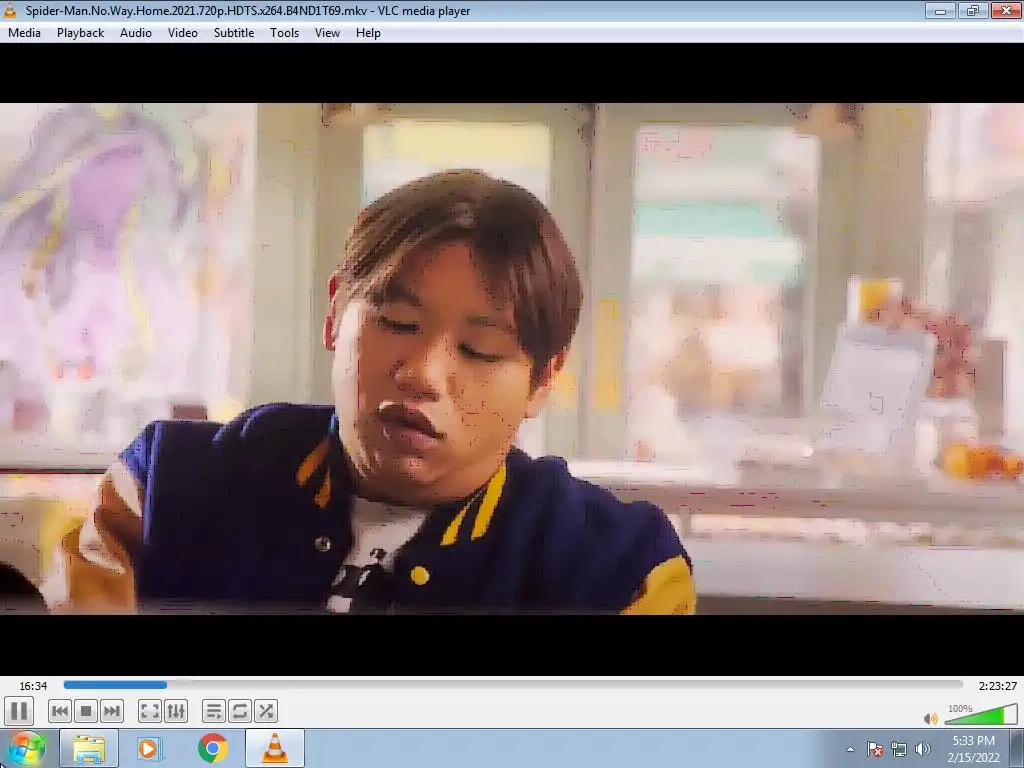Open Google Chrome from the taskbar

212,748
